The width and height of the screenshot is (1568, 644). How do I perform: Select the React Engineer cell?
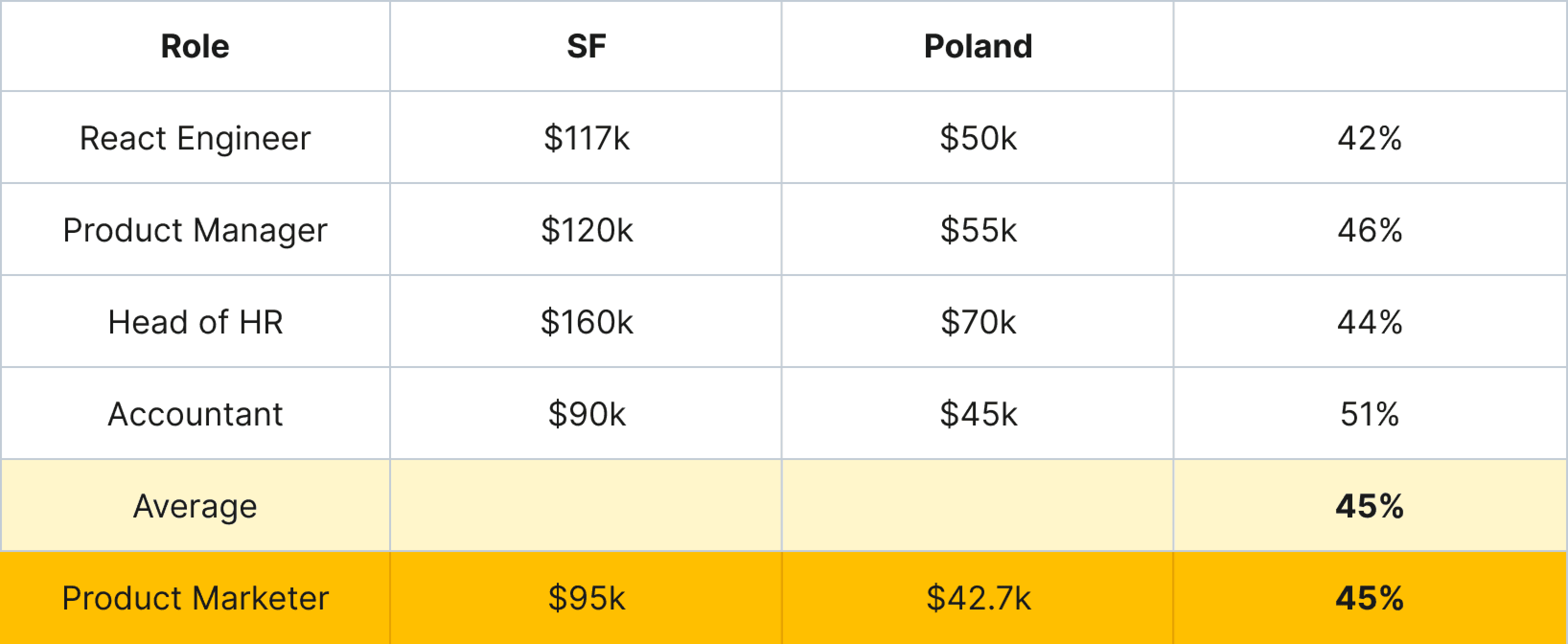pyautogui.click(x=196, y=138)
